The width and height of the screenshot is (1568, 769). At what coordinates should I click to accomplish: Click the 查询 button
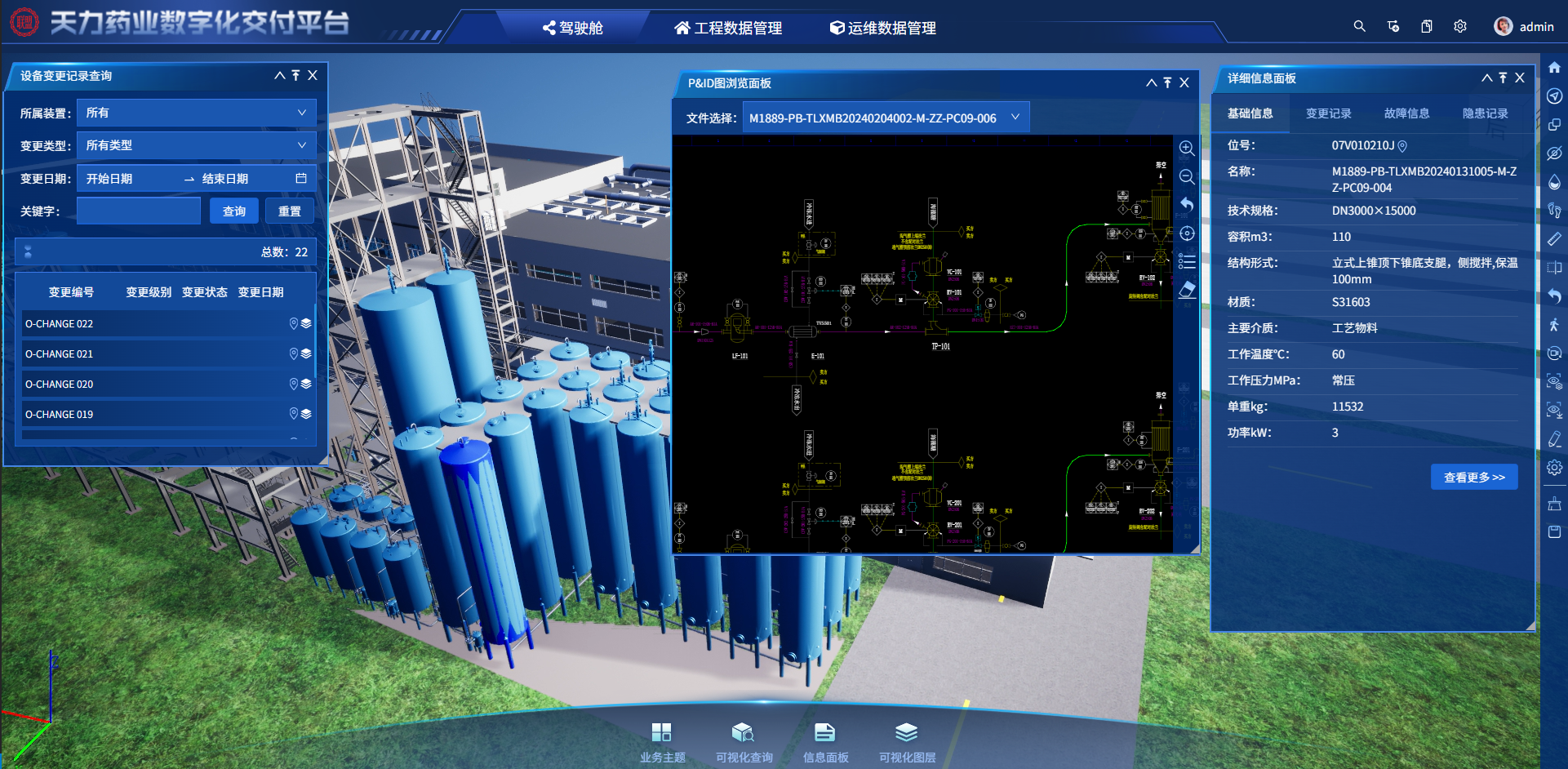click(x=234, y=211)
